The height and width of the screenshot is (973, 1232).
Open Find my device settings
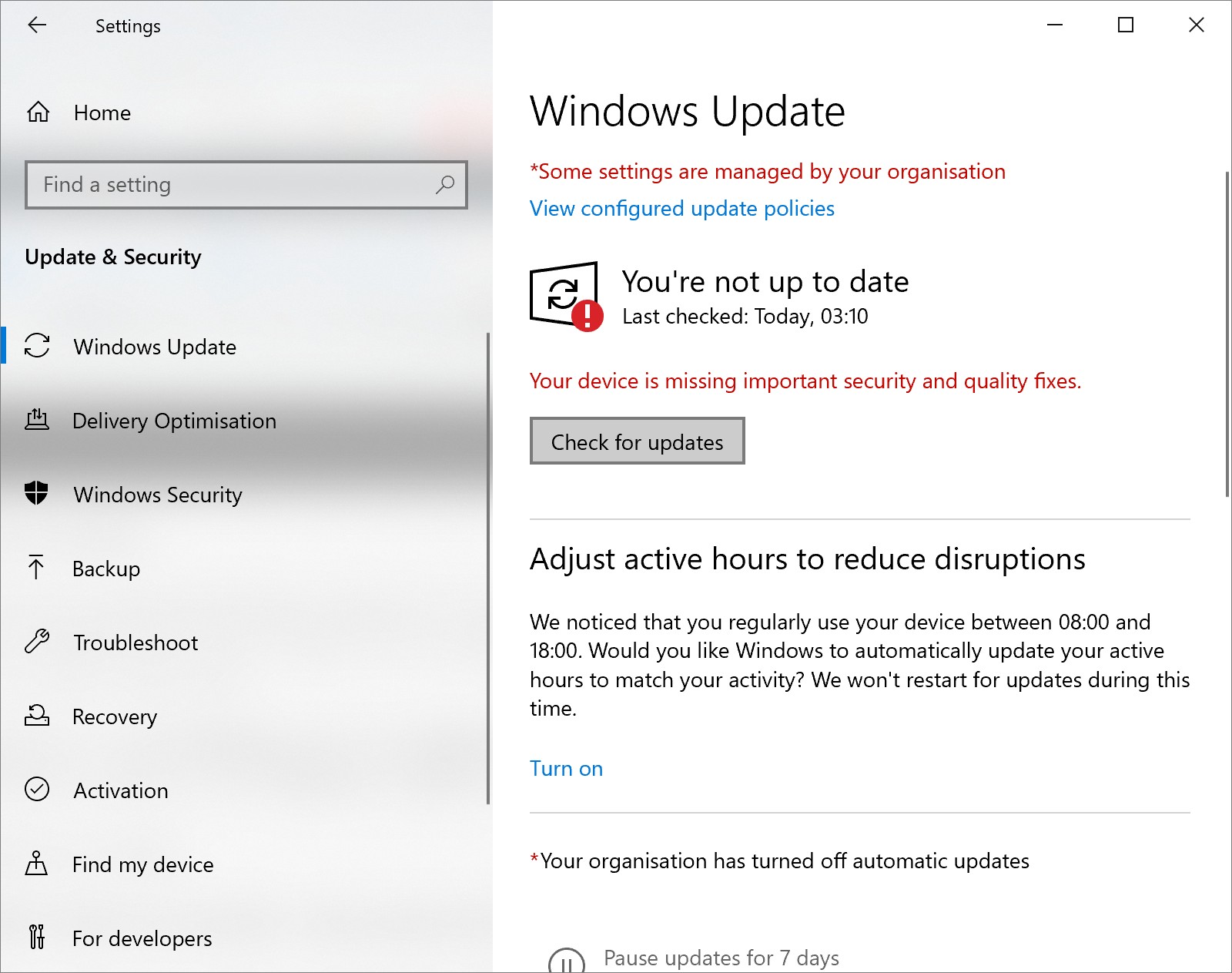(x=245, y=864)
